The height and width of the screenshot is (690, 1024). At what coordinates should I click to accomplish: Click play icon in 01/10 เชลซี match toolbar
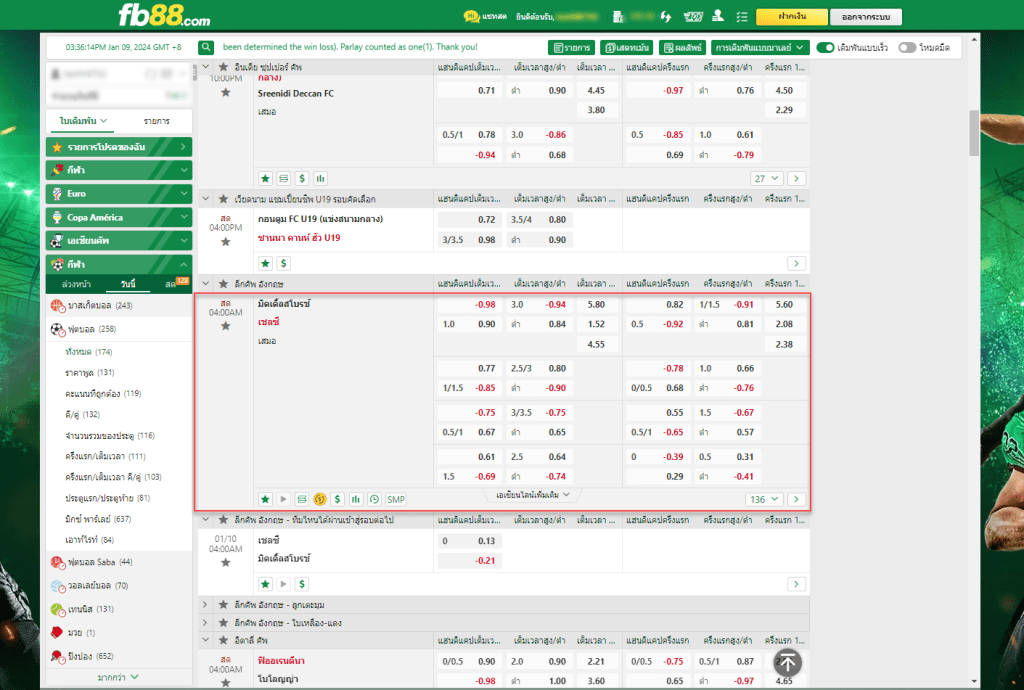[283, 584]
